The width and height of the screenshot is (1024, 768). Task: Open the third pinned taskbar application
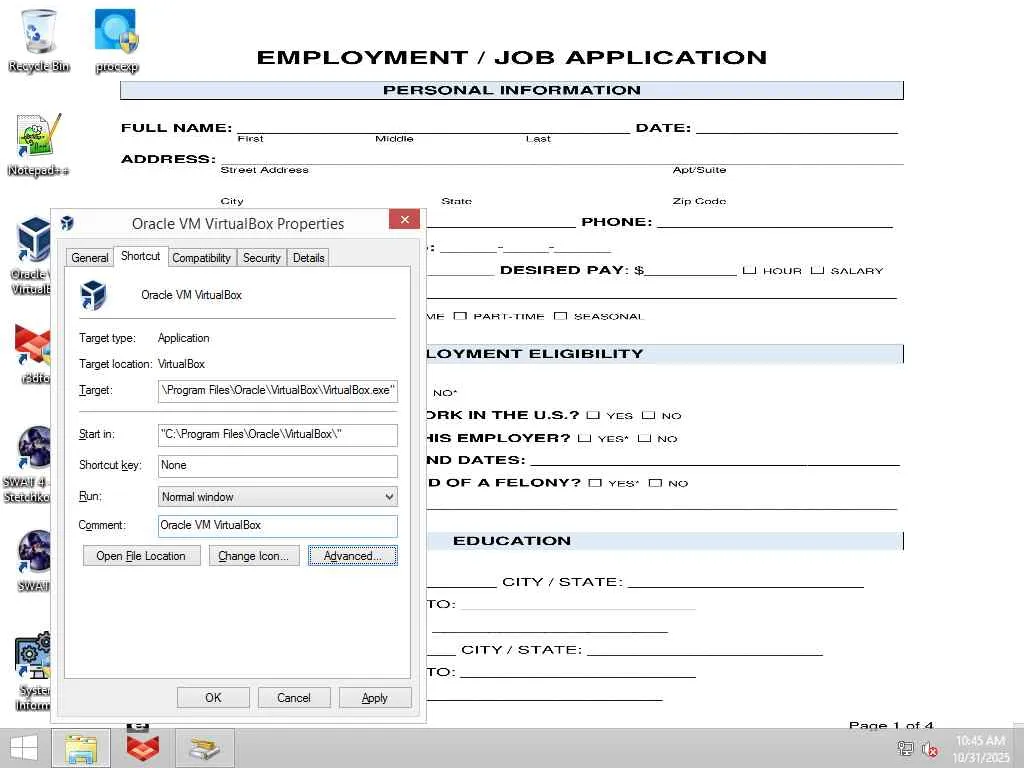click(x=204, y=748)
